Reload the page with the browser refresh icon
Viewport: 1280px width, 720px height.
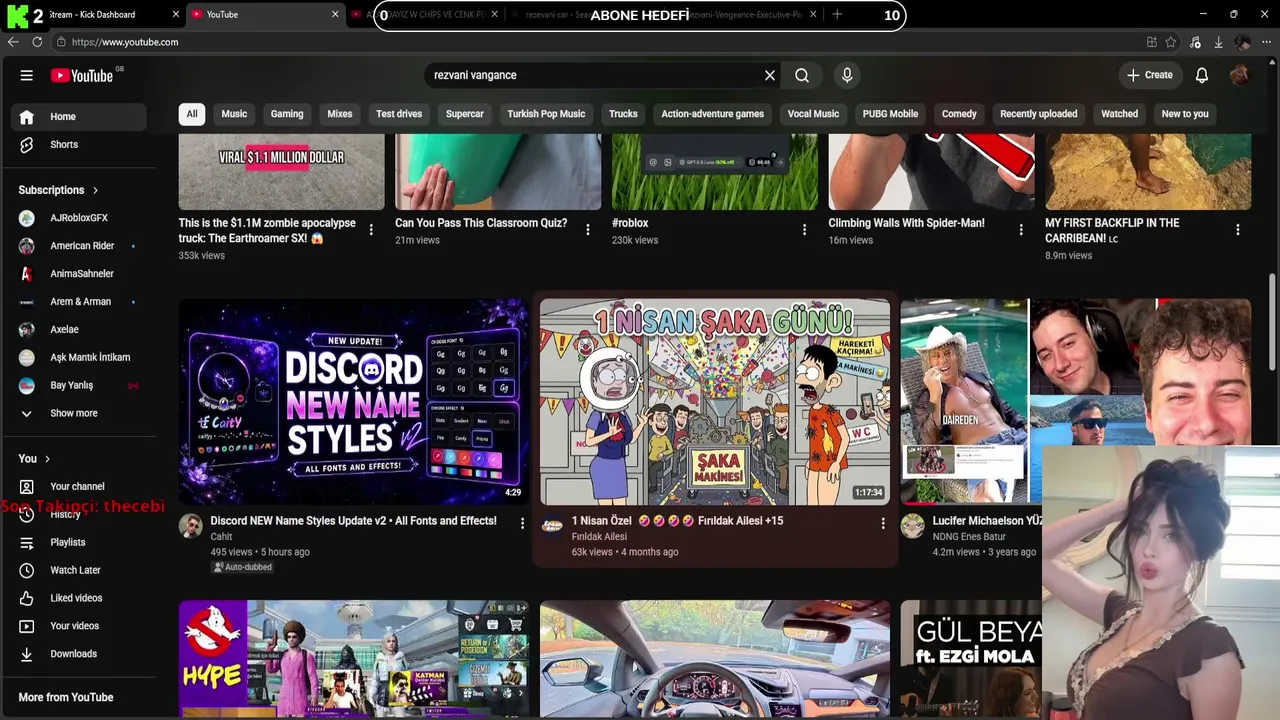pyautogui.click(x=37, y=42)
